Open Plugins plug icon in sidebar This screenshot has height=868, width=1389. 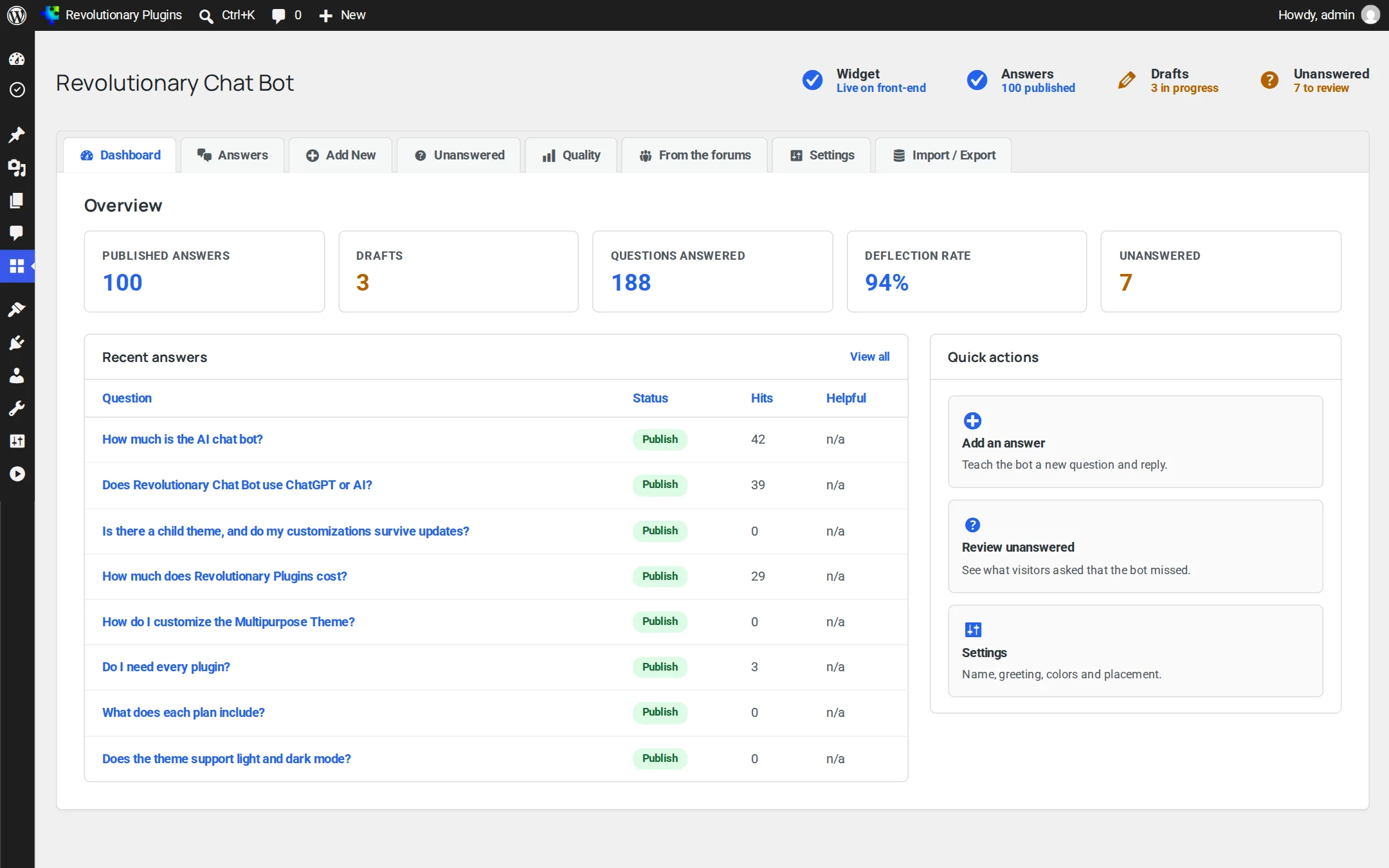(17, 343)
